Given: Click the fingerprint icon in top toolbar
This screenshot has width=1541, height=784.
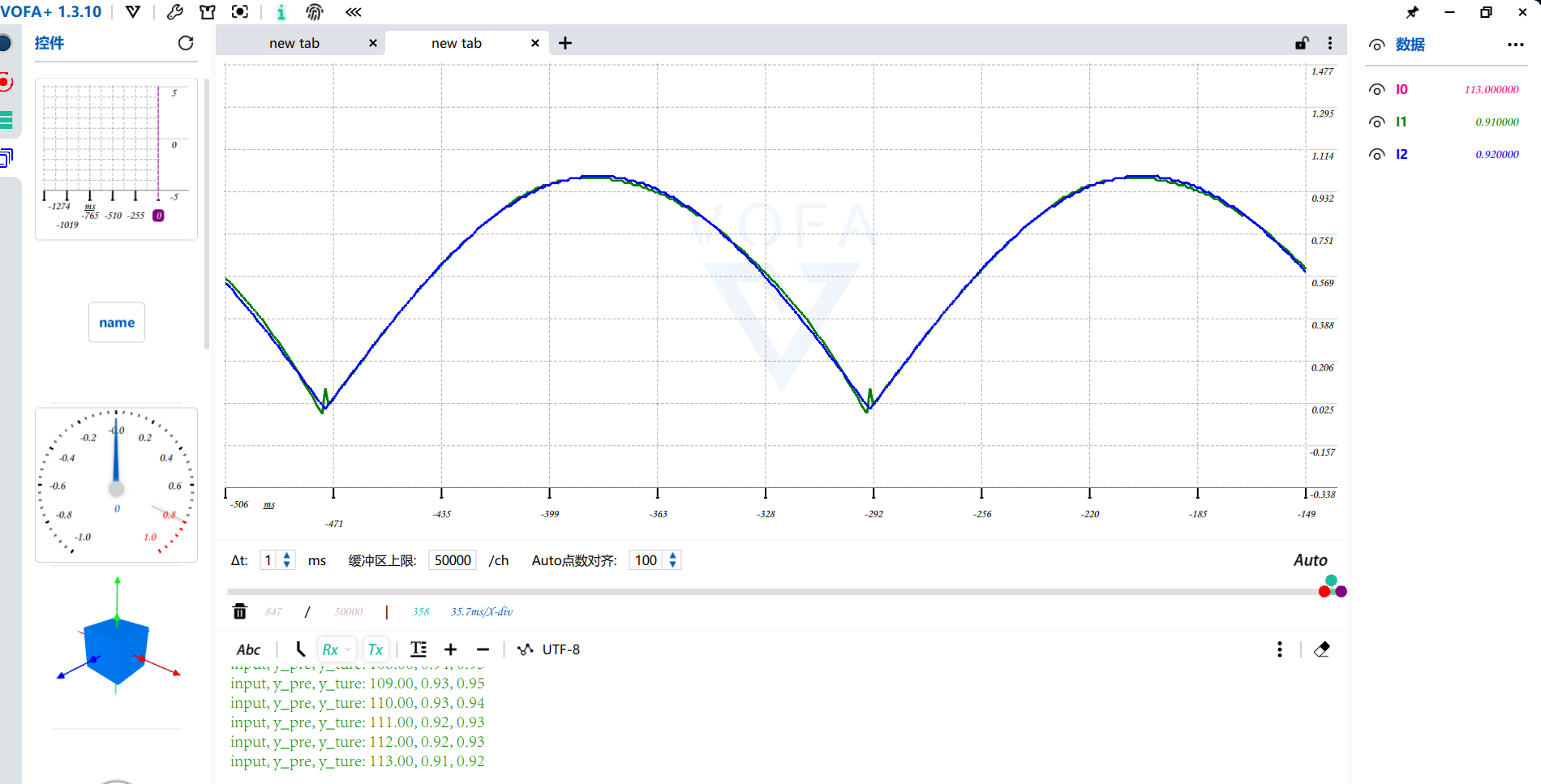Looking at the screenshot, I should click(x=315, y=12).
